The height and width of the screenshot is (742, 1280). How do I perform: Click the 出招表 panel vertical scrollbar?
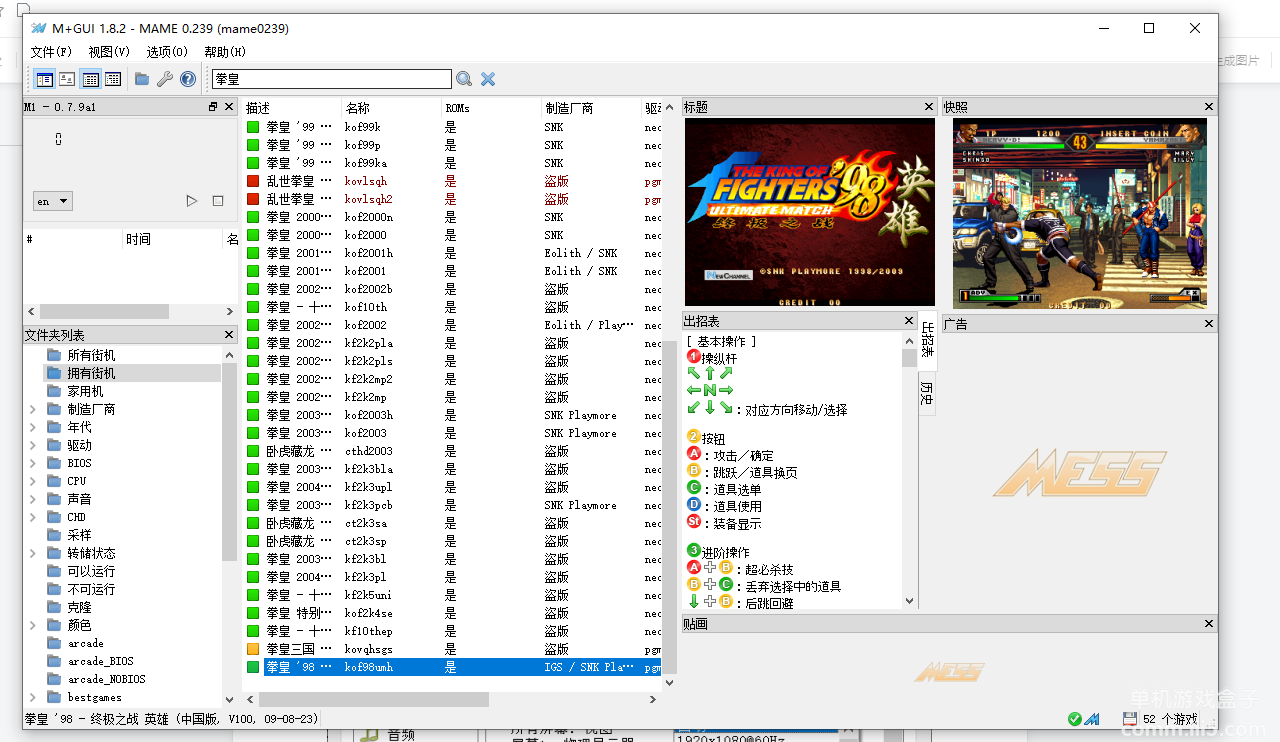909,358
